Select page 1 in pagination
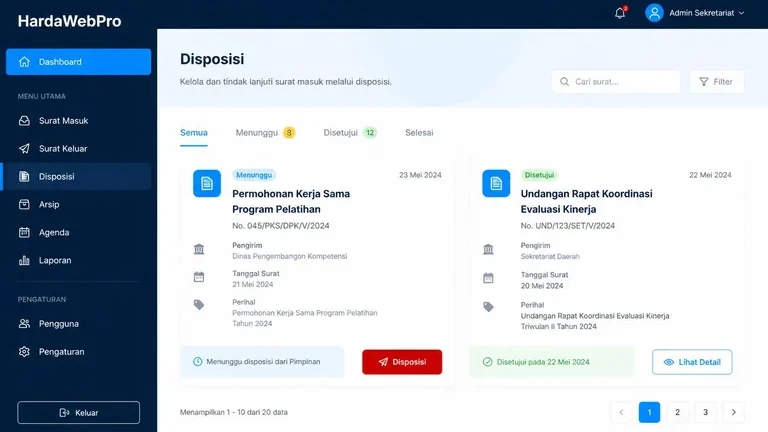The height and width of the screenshot is (432, 768). click(649, 412)
